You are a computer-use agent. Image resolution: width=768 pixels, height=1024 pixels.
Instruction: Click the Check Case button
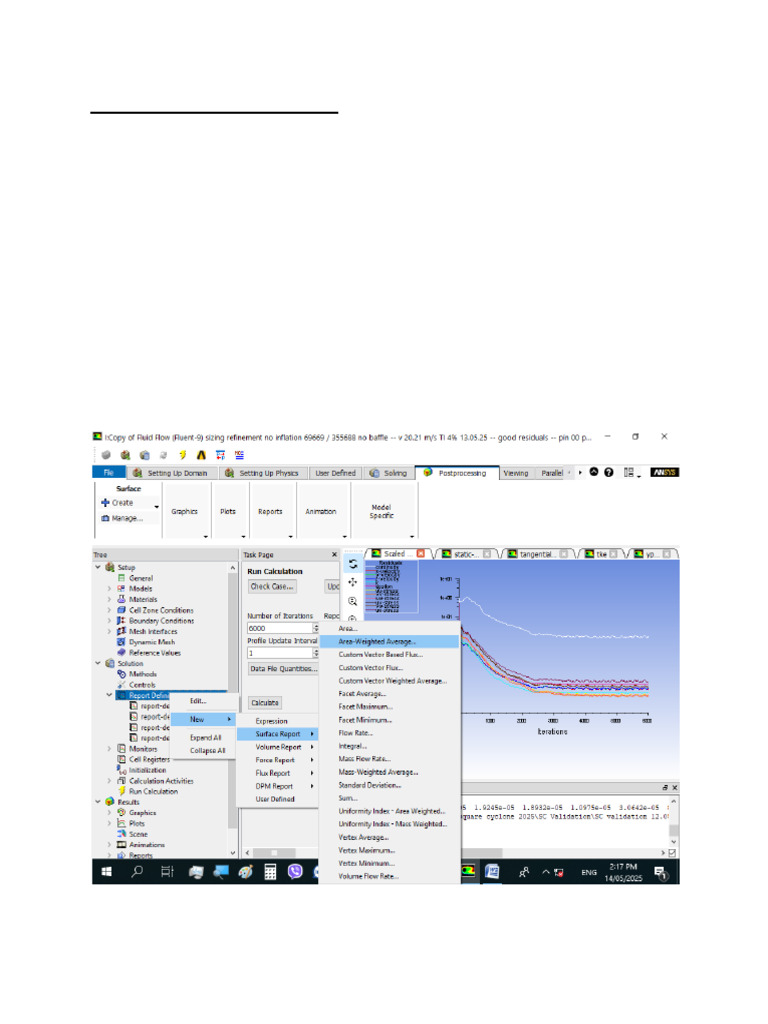(x=272, y=586)
